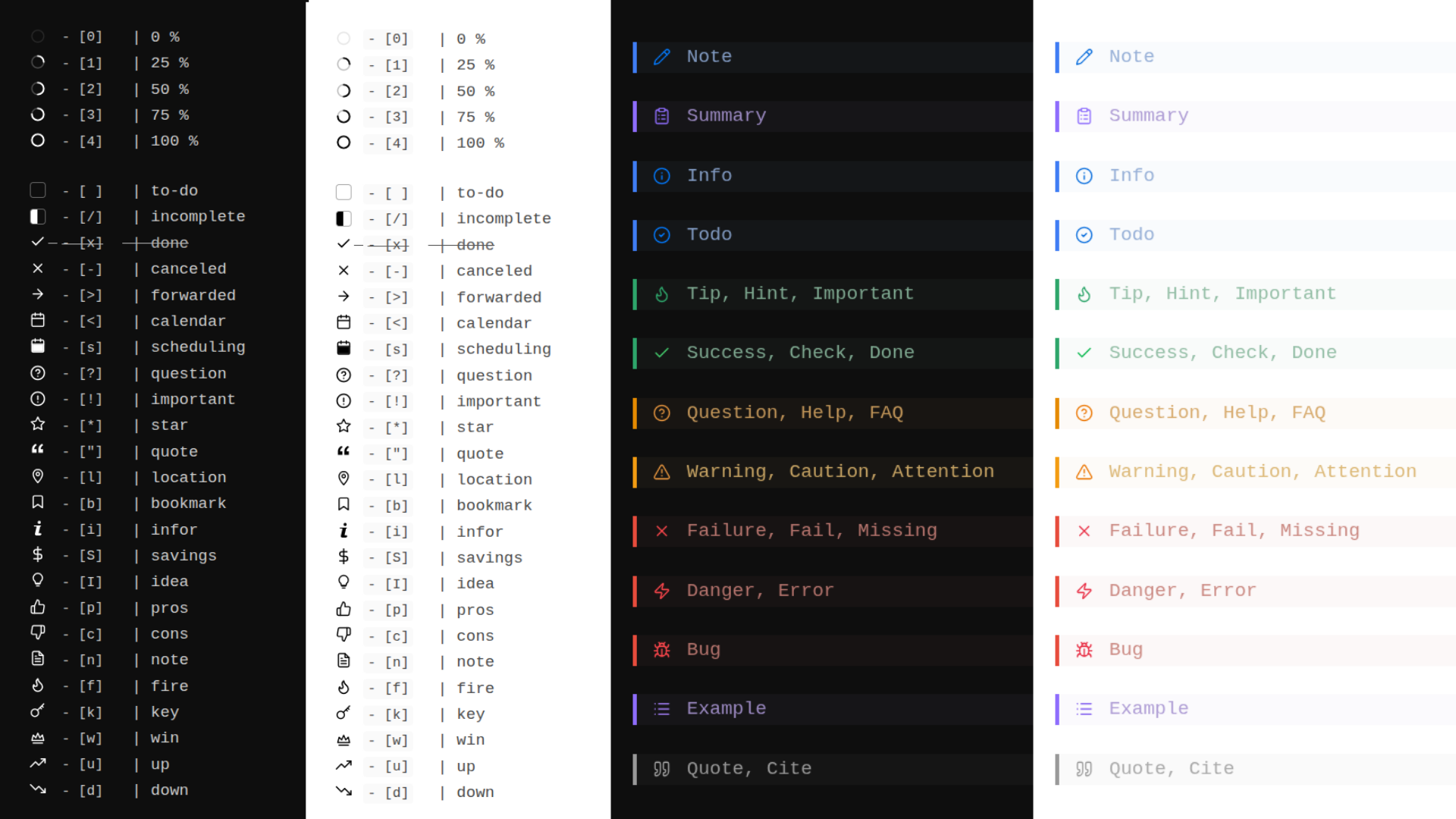The height and width of the screenshot is (819, 1456).
Task: Click the question mark icon in light FAQ callout
Action: 1084,413
